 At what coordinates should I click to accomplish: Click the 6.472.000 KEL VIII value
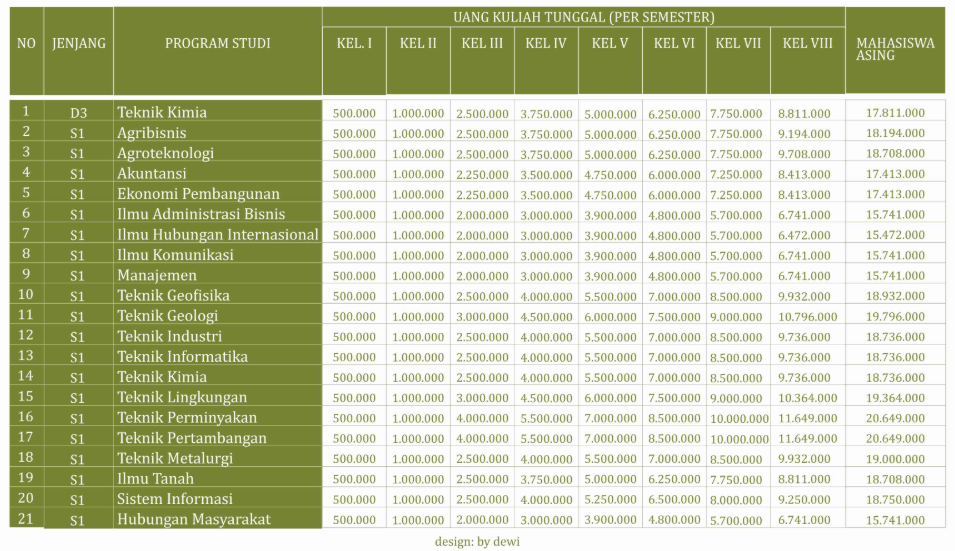(804, 235)
